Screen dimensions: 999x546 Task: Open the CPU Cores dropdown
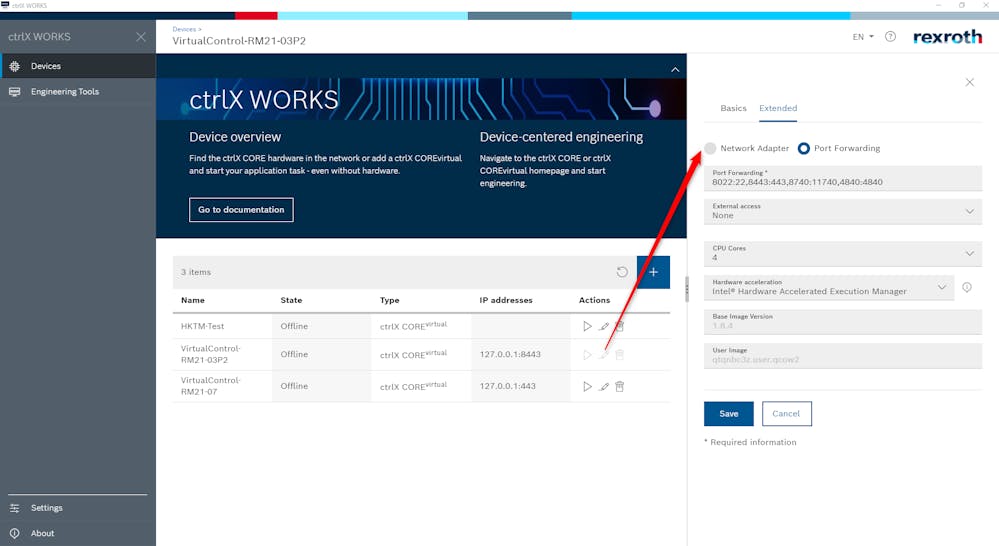842,254
